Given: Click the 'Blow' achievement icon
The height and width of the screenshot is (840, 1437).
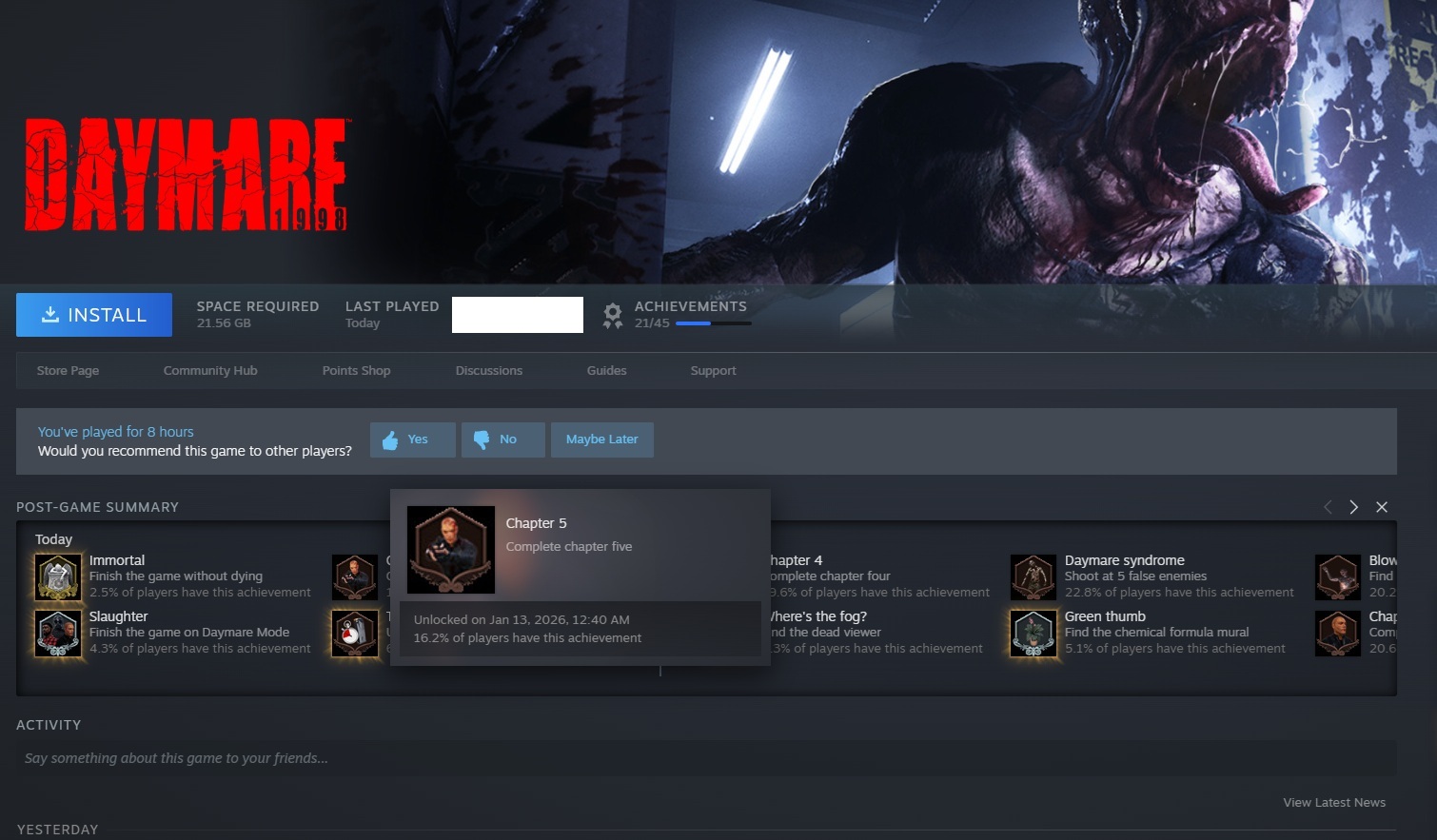Looking at the screenshot, I should click(1338, 577).
